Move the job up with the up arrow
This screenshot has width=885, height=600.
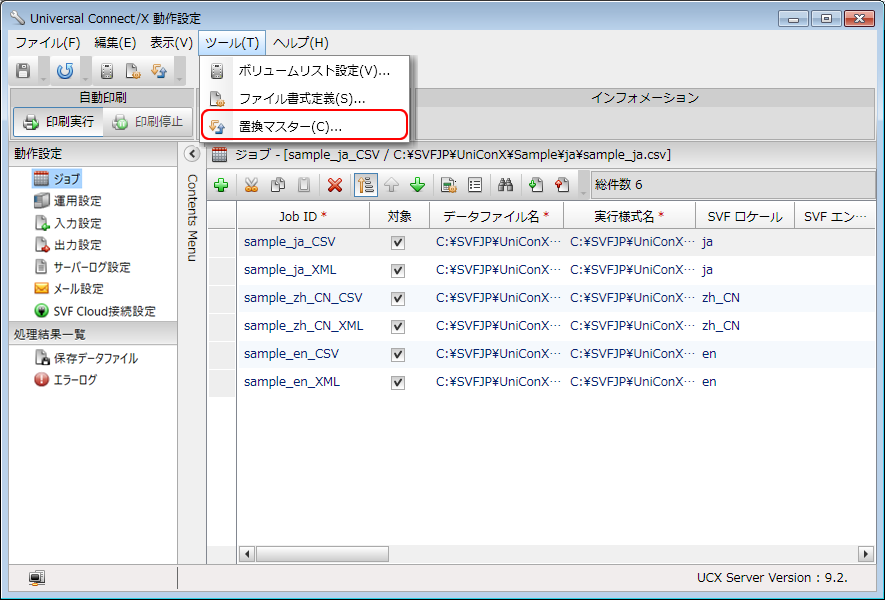392,185
